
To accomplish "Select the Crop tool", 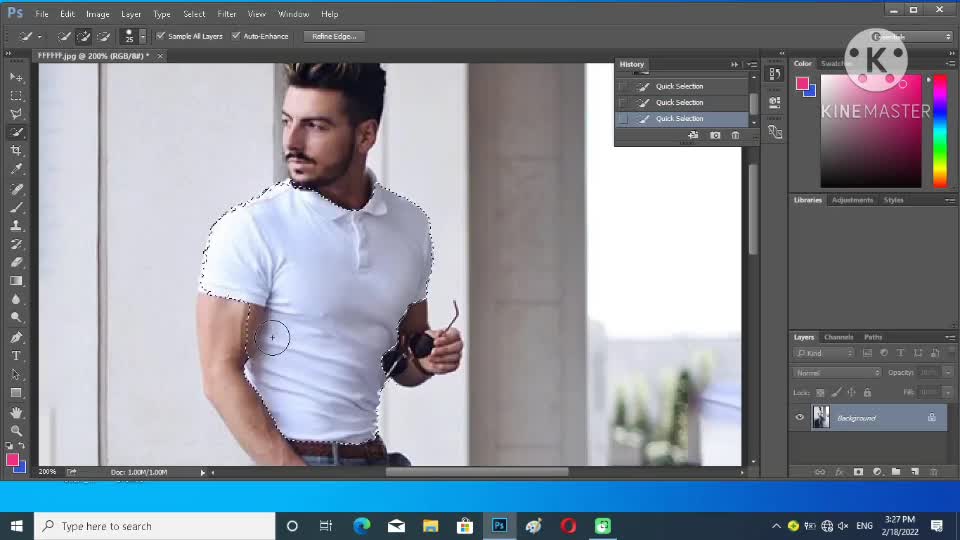I will point(16,151).
